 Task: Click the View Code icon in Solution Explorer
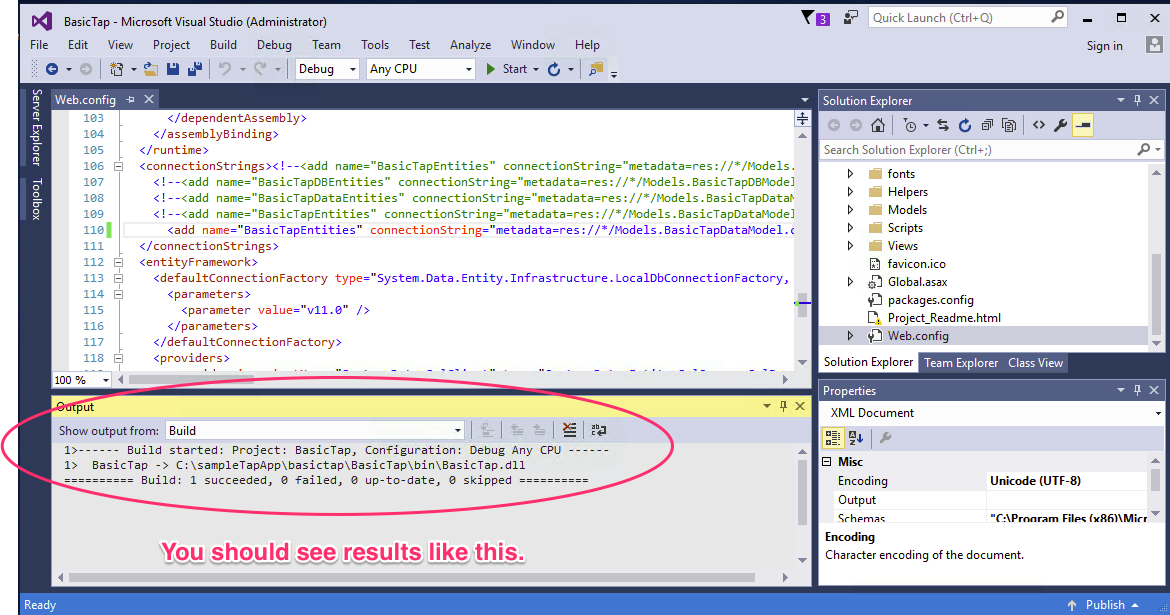coord(1039,125)
